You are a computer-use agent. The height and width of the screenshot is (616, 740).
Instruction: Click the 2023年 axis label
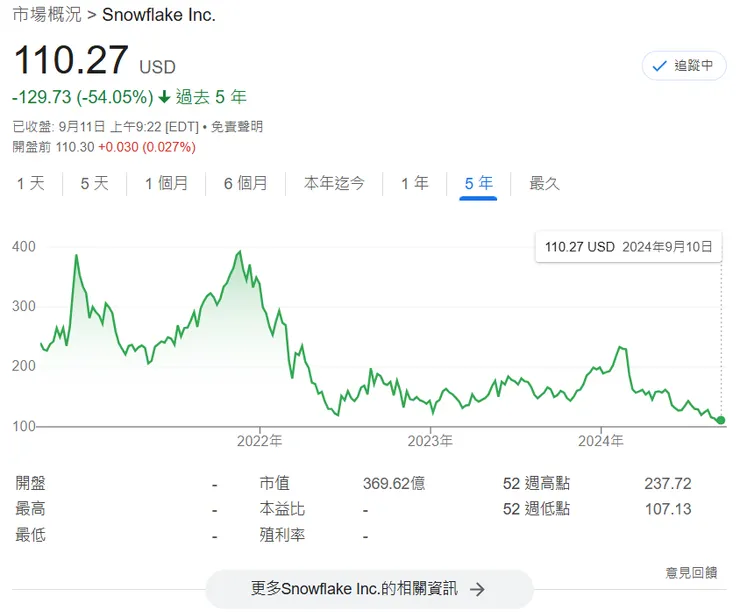click(x=430, y=441)
